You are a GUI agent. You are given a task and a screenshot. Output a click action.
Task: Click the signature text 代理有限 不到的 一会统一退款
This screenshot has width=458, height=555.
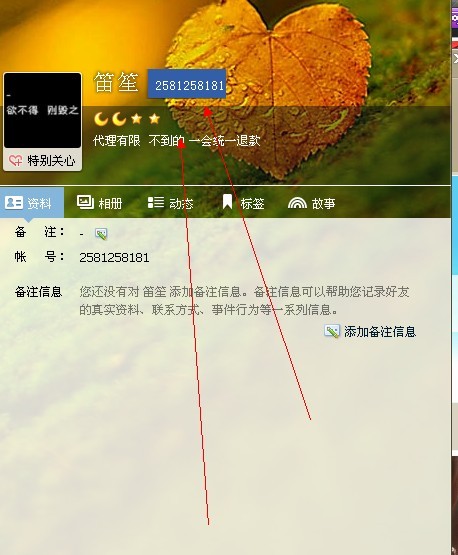pyautogui.click(x=176, y=141)
